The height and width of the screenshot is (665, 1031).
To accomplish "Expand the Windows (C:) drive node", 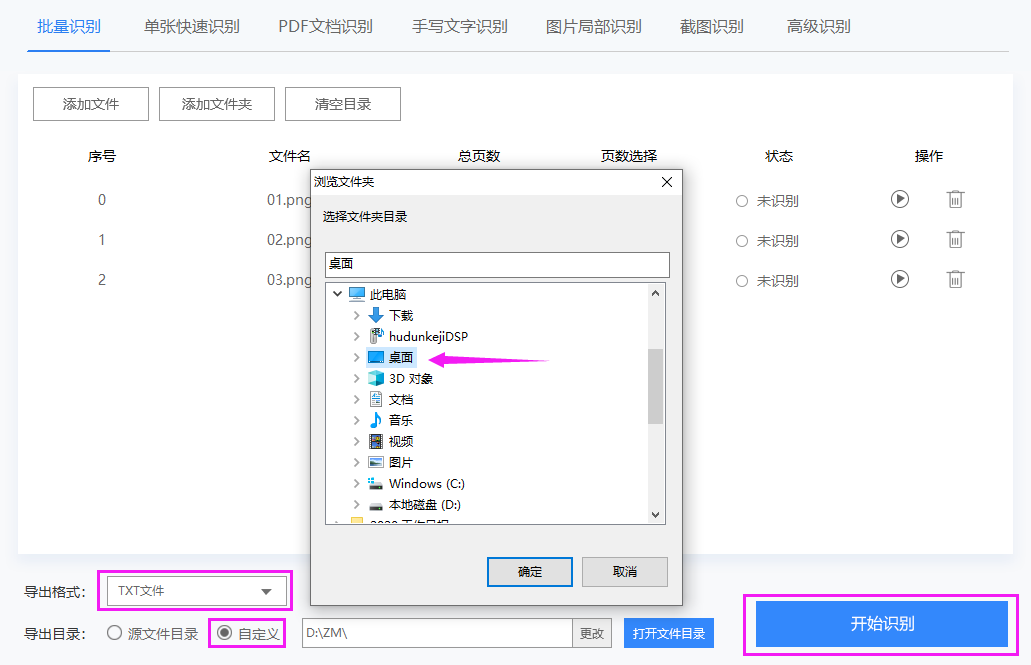I will tap(356, 483).
